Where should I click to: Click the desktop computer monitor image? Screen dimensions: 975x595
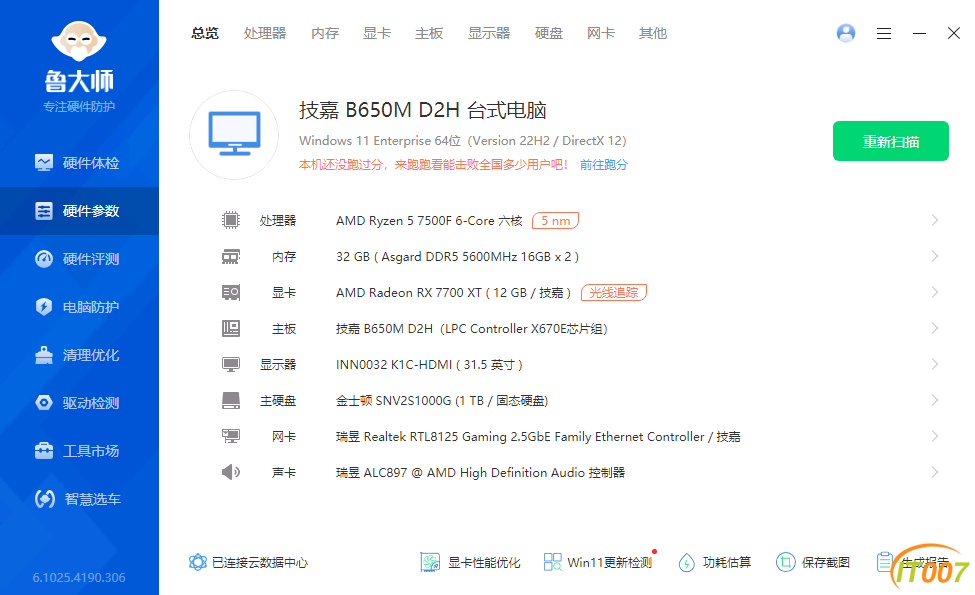coord(234,134)
